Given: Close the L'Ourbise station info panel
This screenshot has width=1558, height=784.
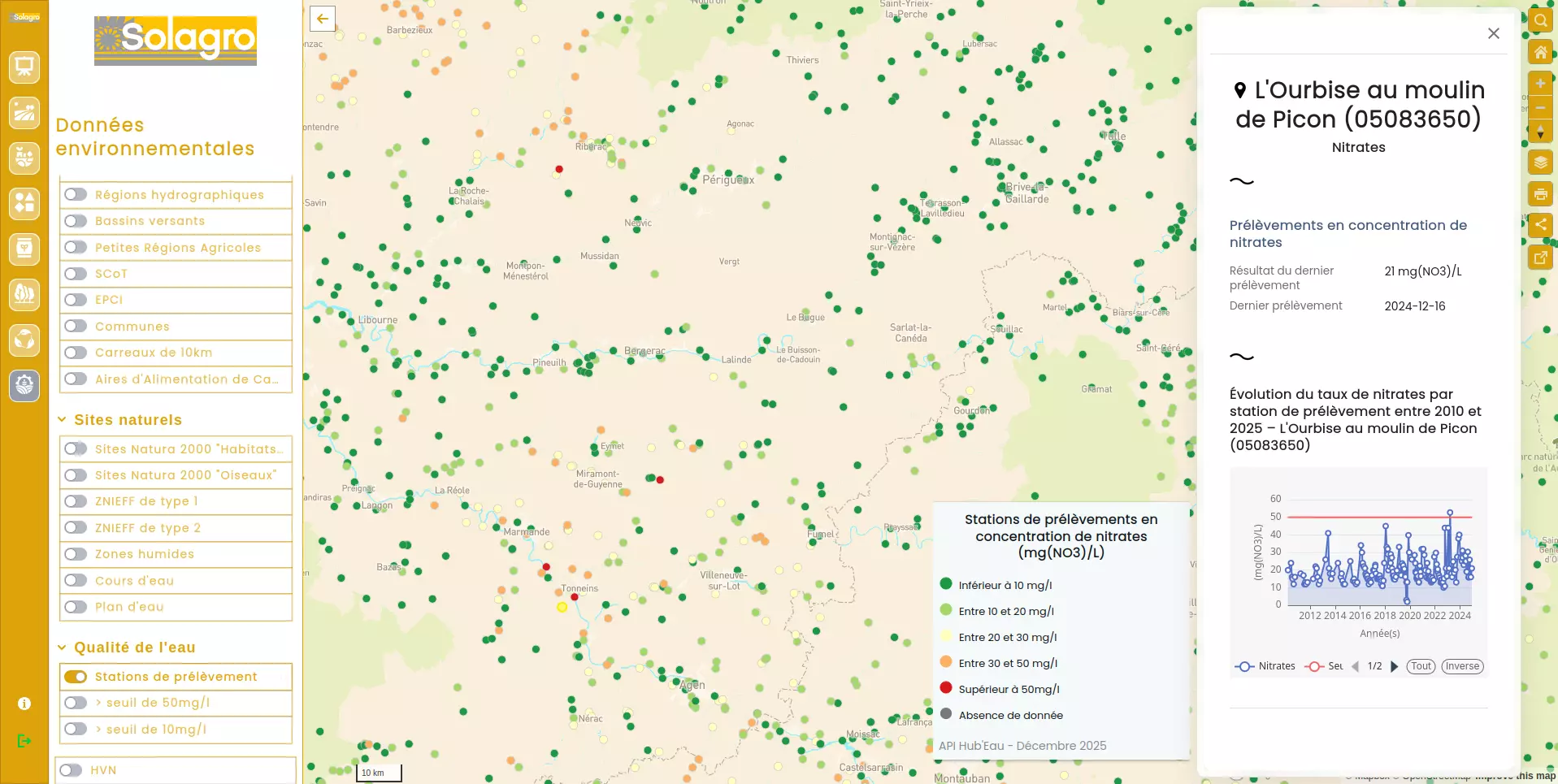Looking at the screenshot, I should pos(1493,33).
